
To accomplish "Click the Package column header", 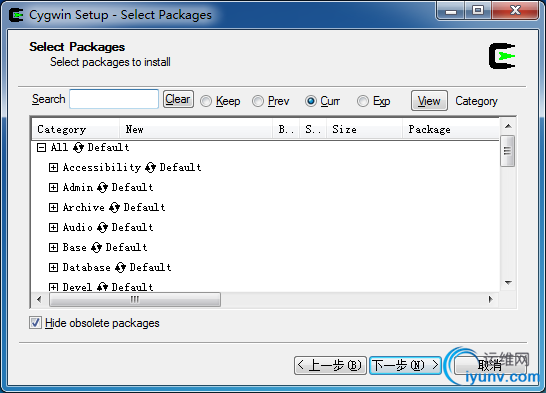I will point(451,129).
